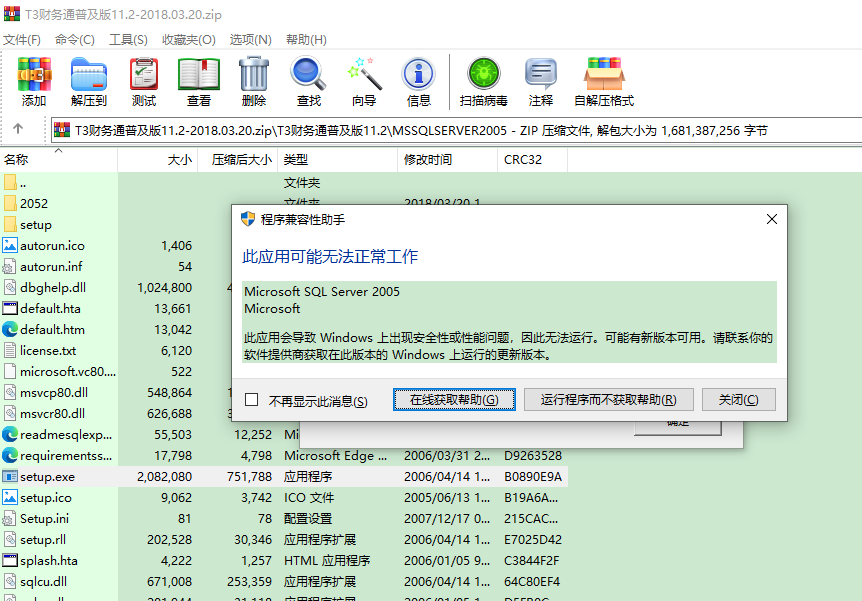Click the 配置设置 type cell of Setup.ini
Viewport: 862px width, 601px height.
[x=308, y=519]
